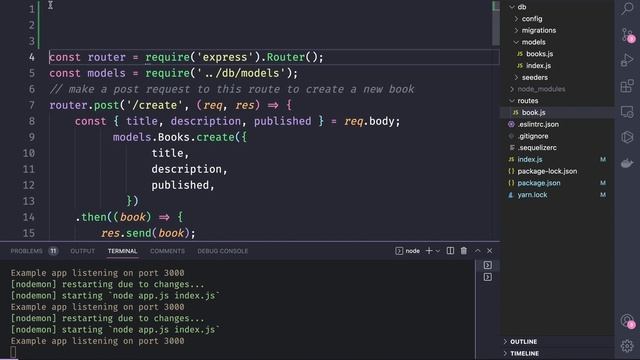The width and height of the screenshot is (640, 360).
Task: Open the Source Control view icon
Action: coord(627,35)
